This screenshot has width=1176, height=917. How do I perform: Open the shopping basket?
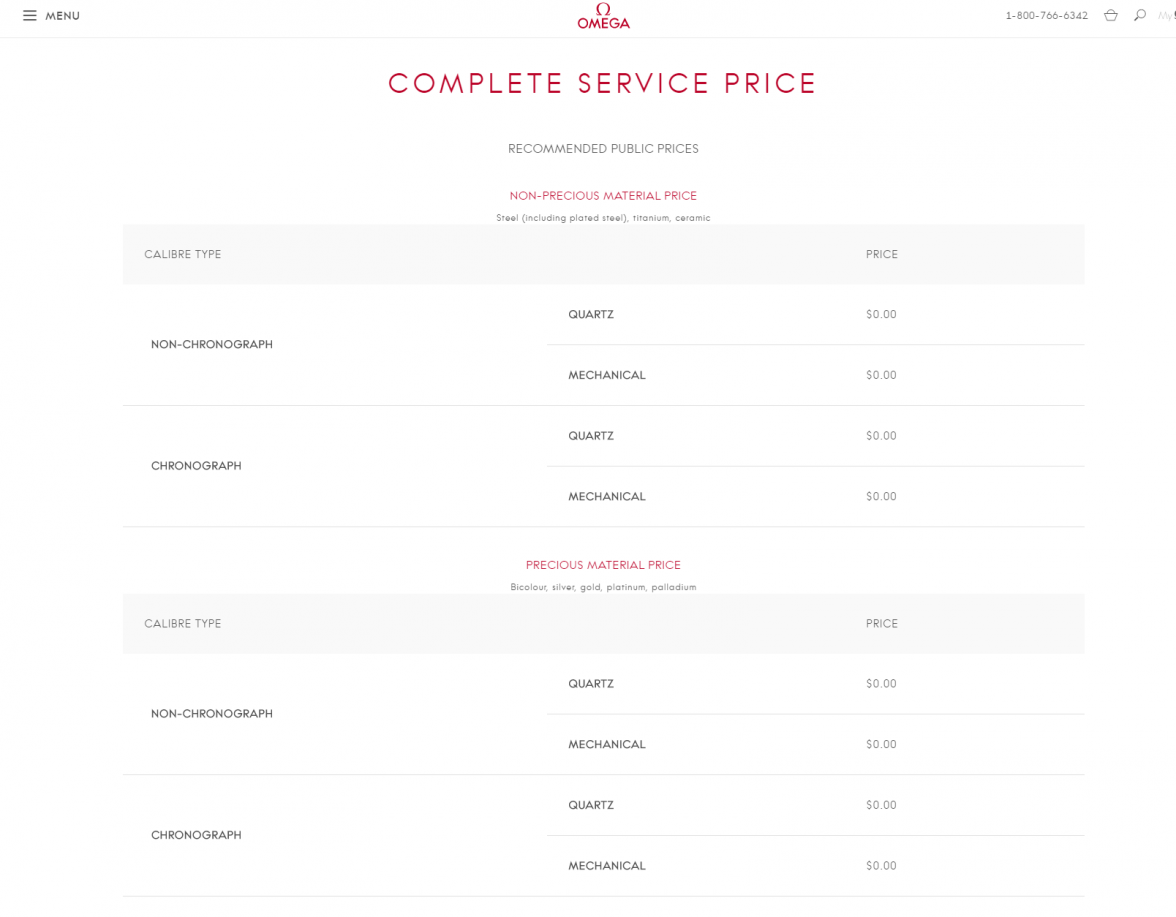tap(1111, 15)
